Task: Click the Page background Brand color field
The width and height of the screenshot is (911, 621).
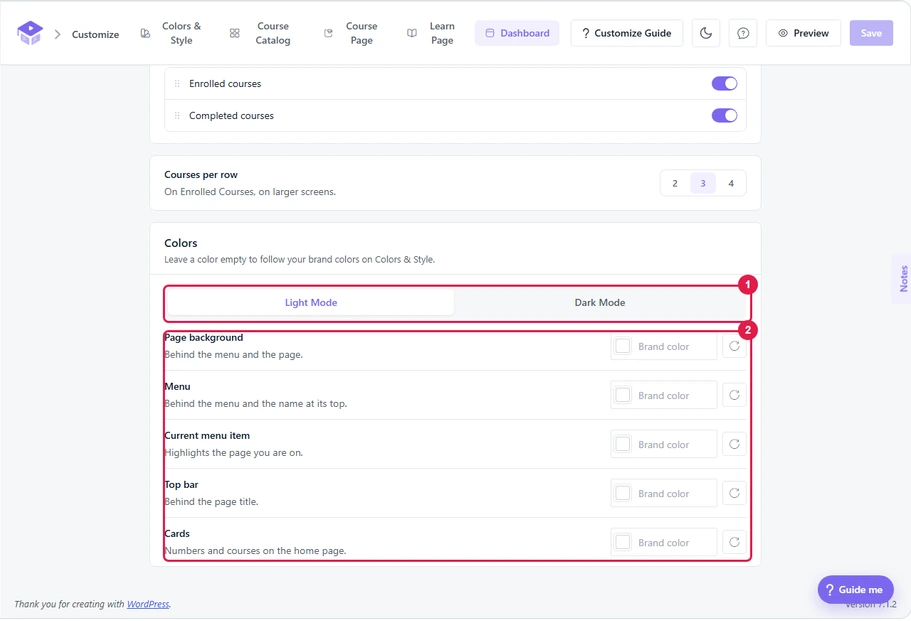Action: (x=663, y=346)
